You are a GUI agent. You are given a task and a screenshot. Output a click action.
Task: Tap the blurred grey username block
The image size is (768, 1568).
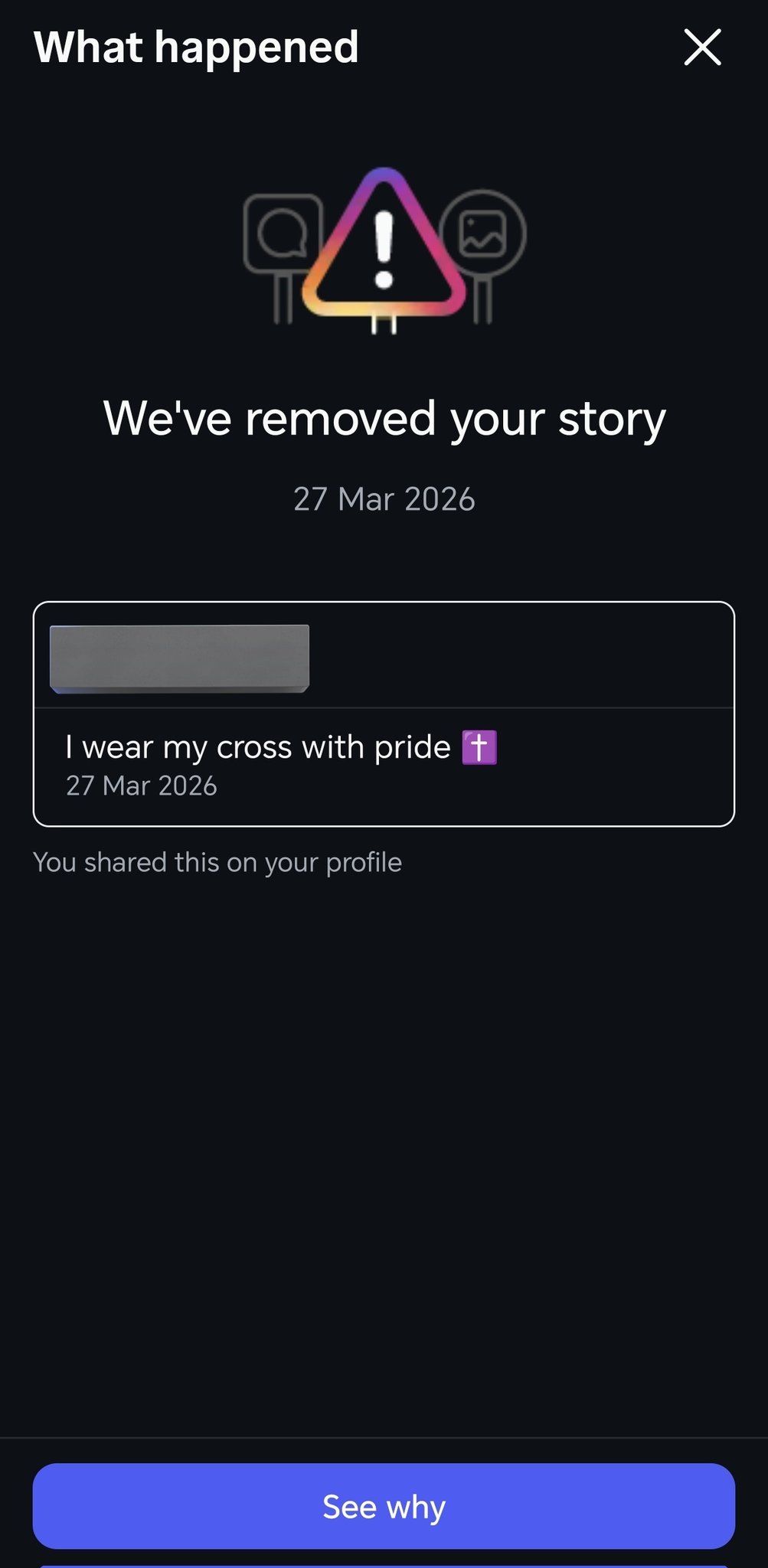[179, 658]
